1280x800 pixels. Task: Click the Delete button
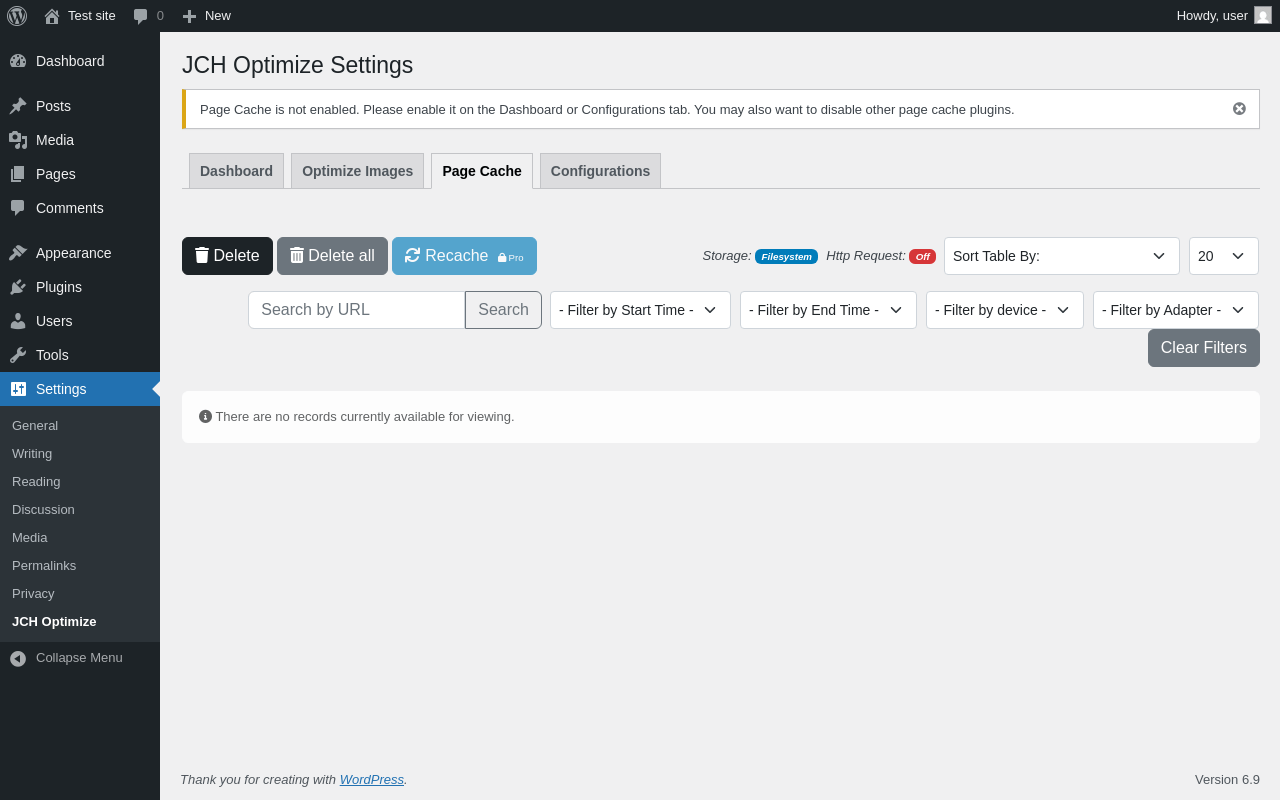[227, 256]
